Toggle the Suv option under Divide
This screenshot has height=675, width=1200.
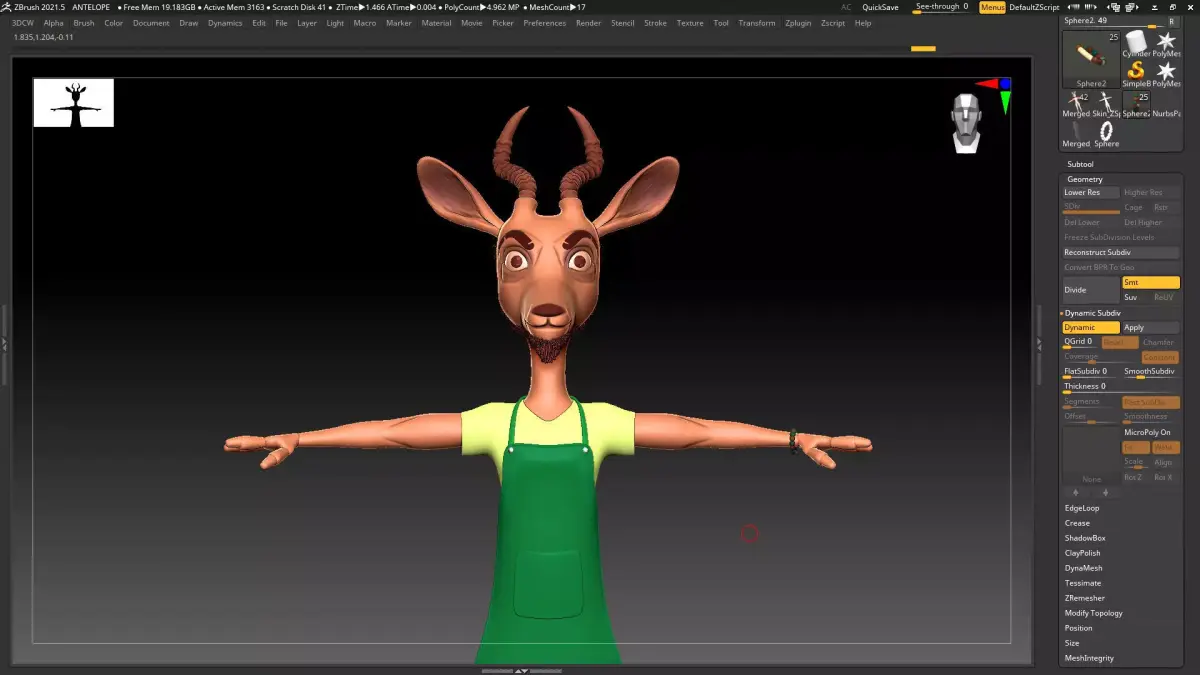(1136, 297)
